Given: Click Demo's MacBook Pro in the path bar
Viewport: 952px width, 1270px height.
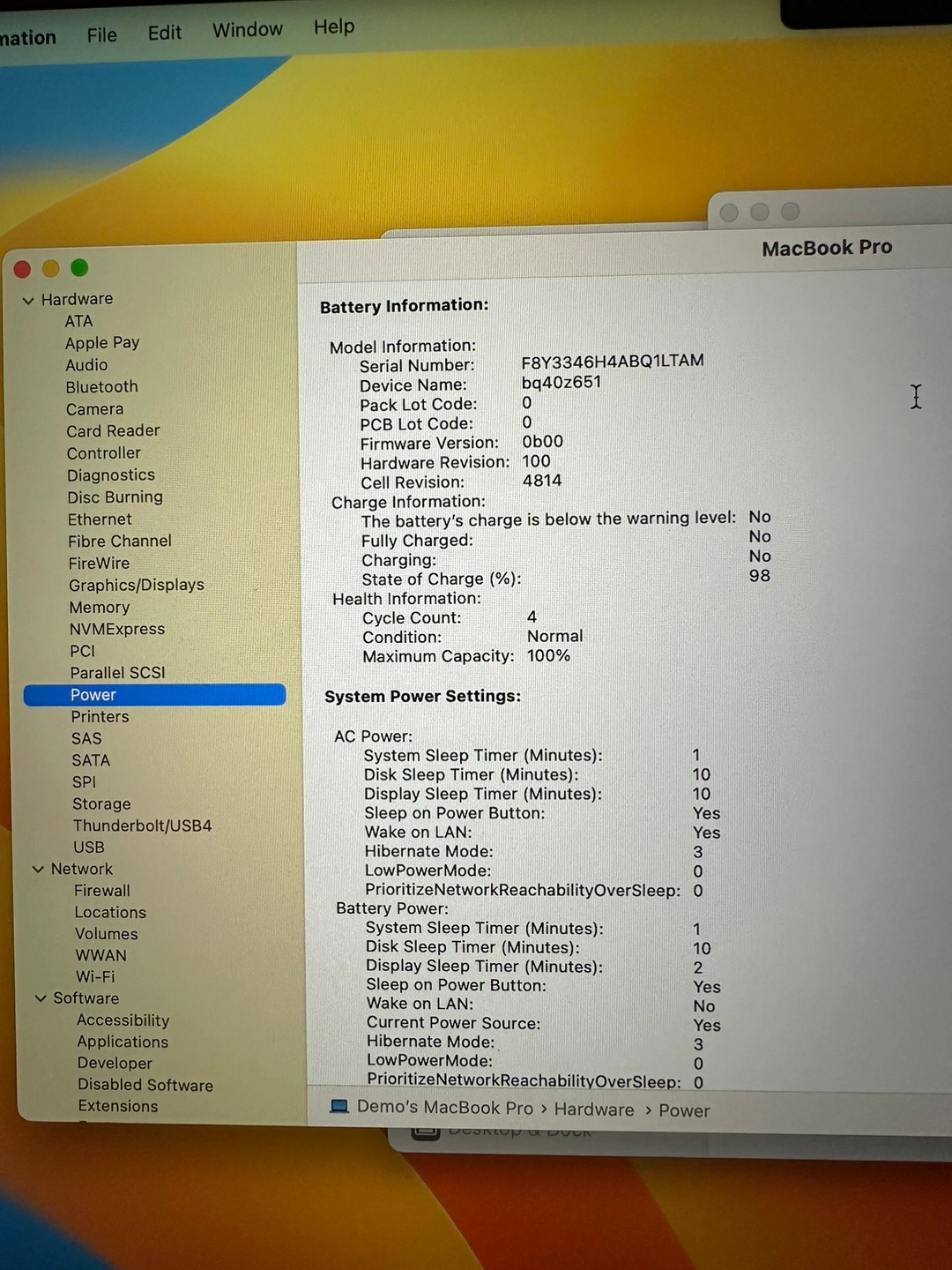Looking at the screenshot, I should tap(444, 1108).
